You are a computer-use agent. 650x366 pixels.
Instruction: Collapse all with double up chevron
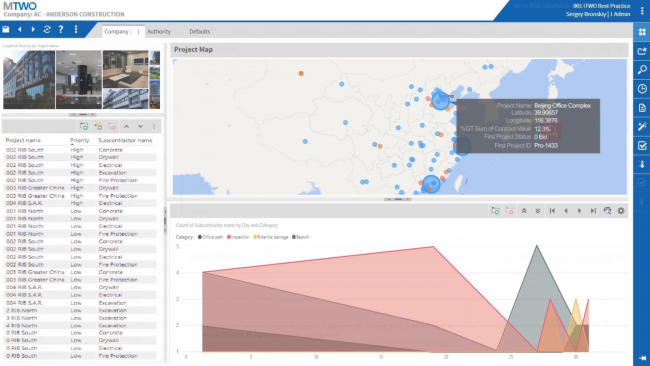point(524,211)
